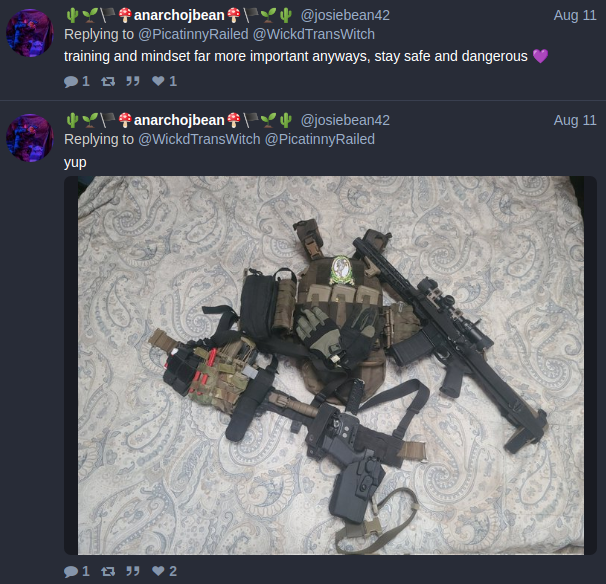Open @PicatinnyRailed mention in first tweet
The height and width of the screenshot is (584, 606).
[193, 34]
